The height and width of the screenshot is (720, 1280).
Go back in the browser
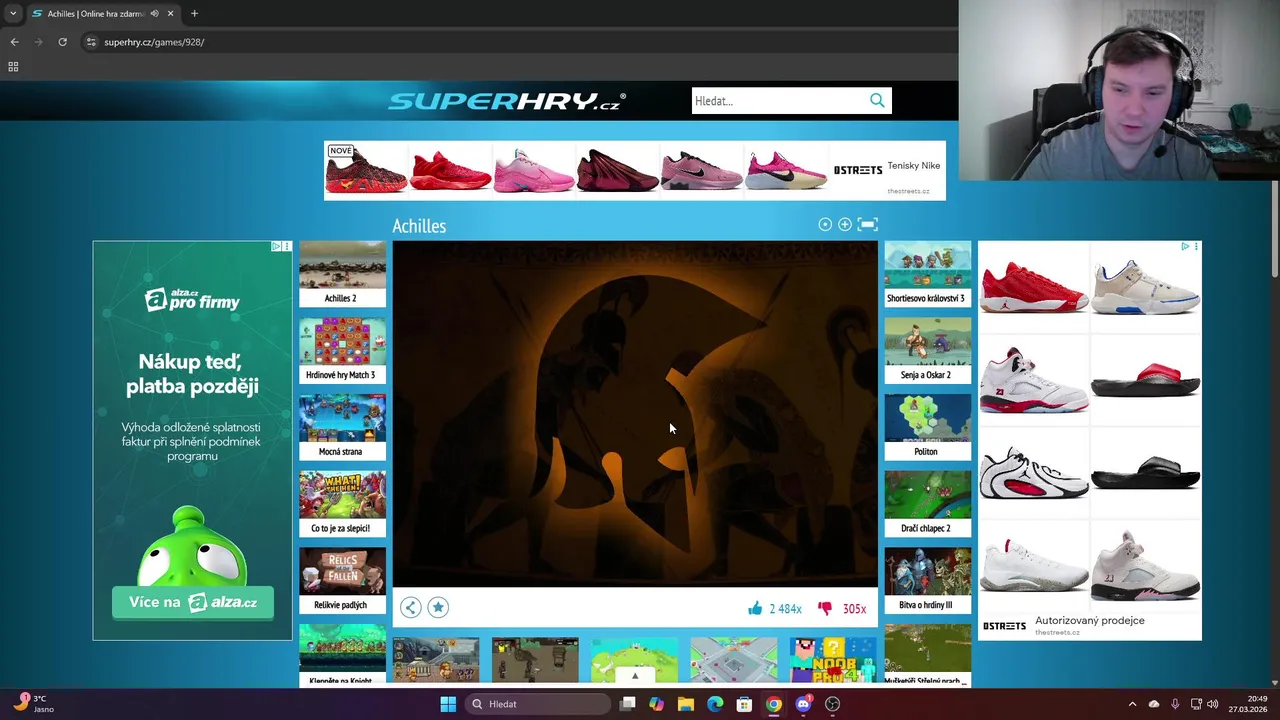click(14, 42)
